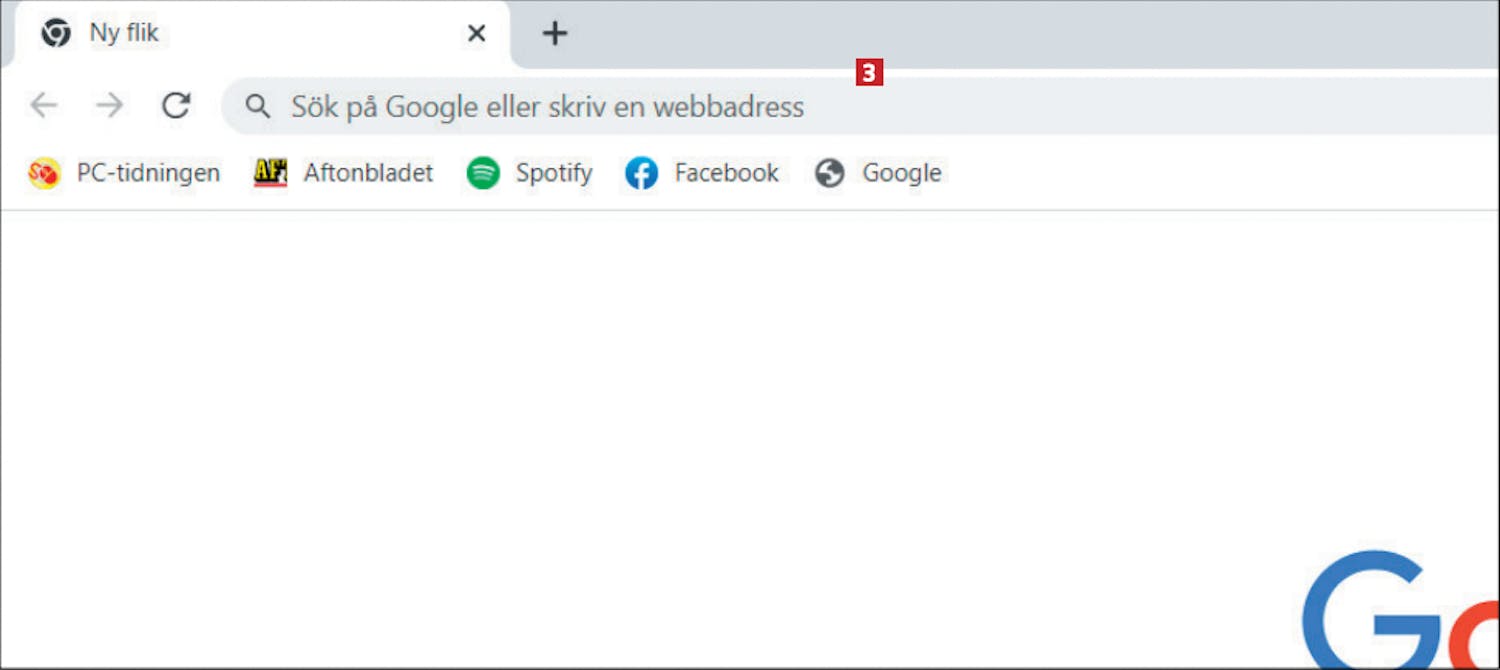
Task: Click the Chrome favicon on the Ny flik tab
Action: pyautogui.click(x=56, y=33)
